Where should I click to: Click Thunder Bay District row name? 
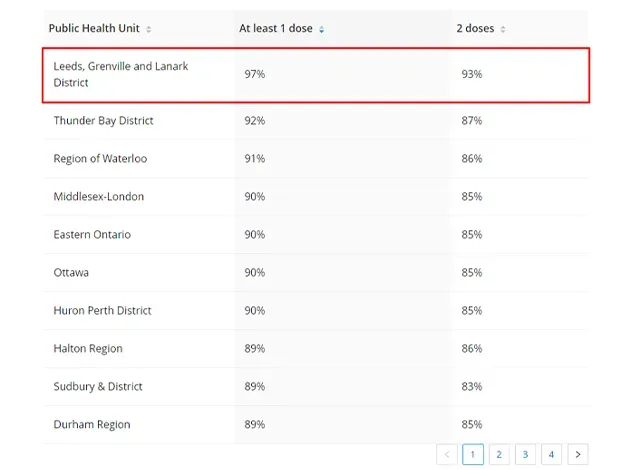(x=103, y=121)
